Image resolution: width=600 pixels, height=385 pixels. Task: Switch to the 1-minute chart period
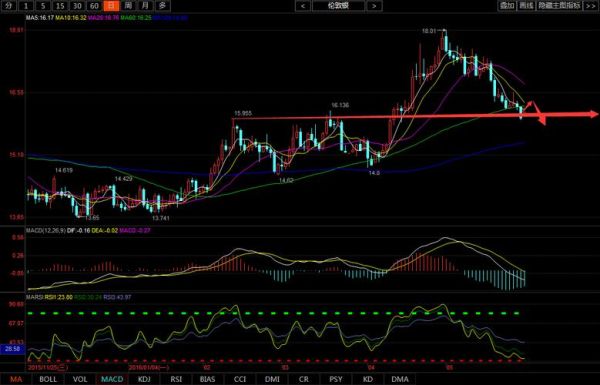[x=26, y=6]
